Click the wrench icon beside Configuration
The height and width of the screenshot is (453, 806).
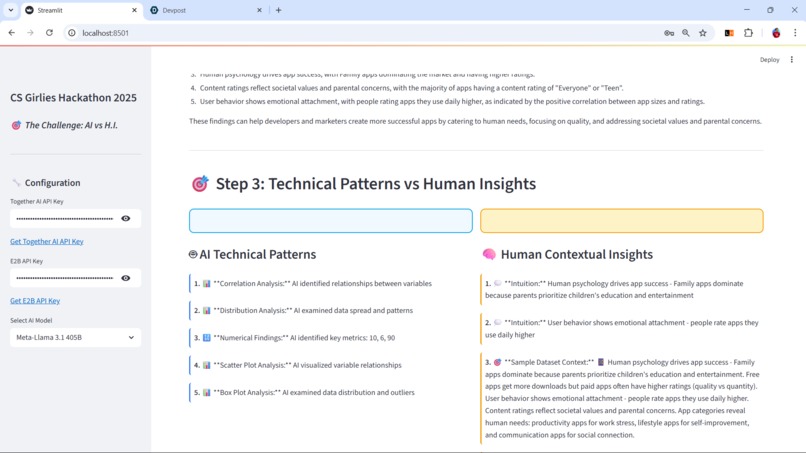pyautogui.click(x=16, y=183)
